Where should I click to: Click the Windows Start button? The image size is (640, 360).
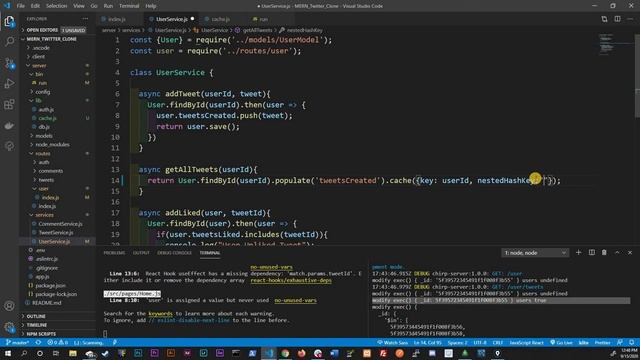(x=8, y=353)
